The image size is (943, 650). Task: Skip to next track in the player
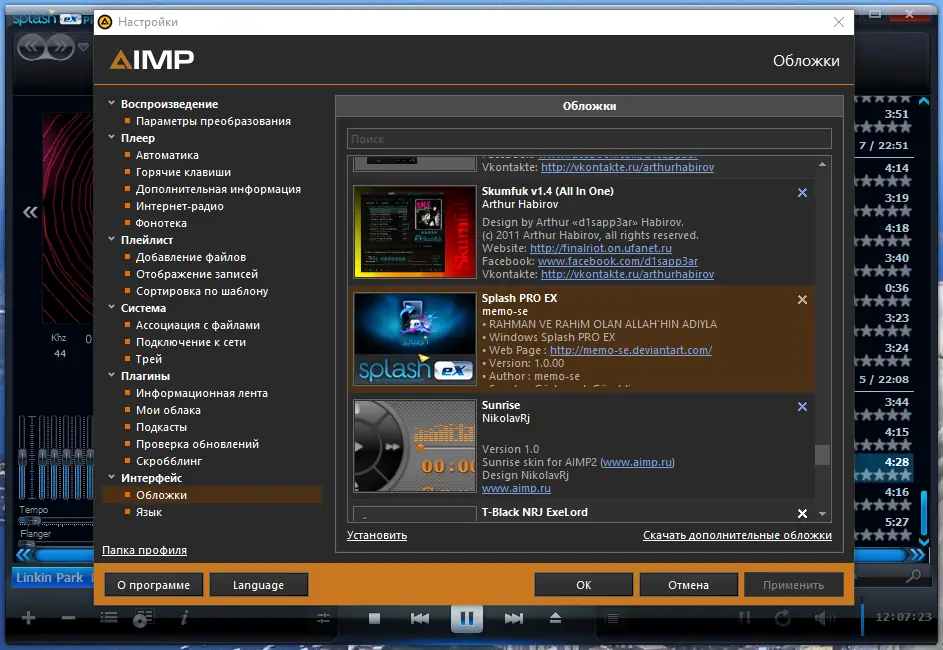(514, 618)
